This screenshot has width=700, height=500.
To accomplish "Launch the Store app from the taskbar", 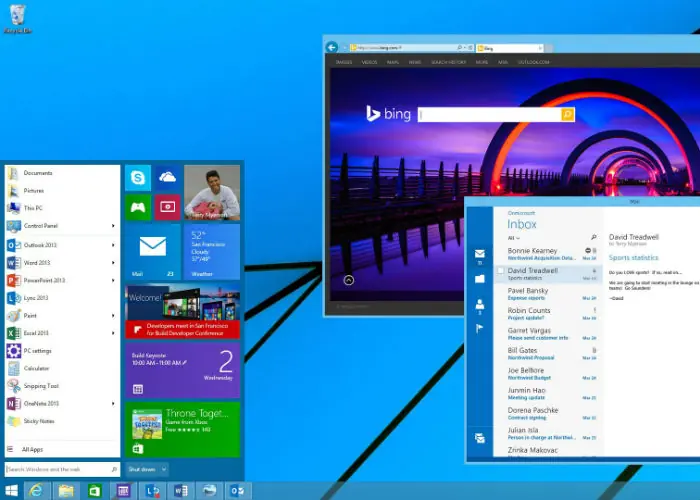I will pos(95,491).
